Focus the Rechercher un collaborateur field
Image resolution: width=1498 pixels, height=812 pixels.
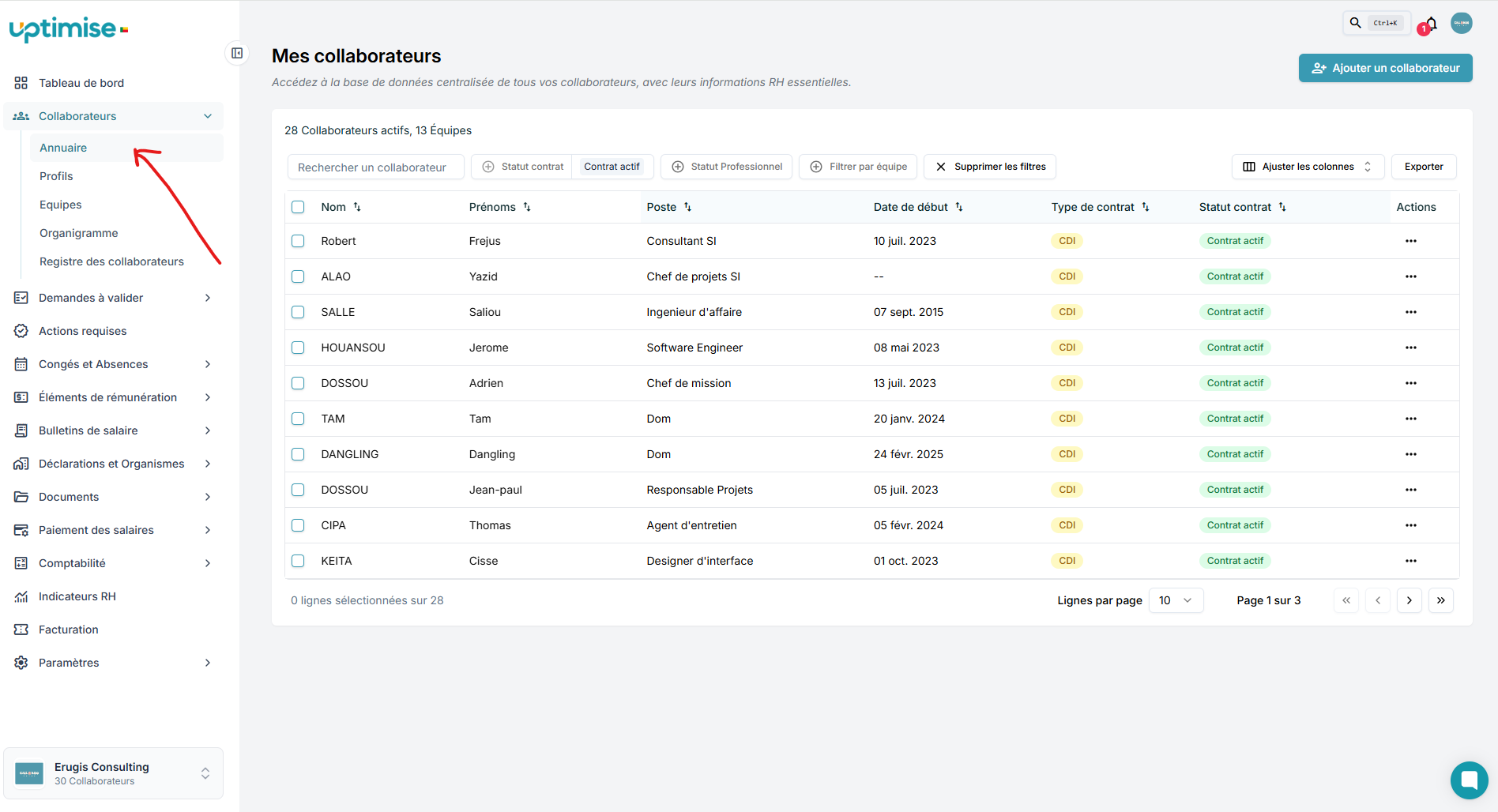coord(375,167)
